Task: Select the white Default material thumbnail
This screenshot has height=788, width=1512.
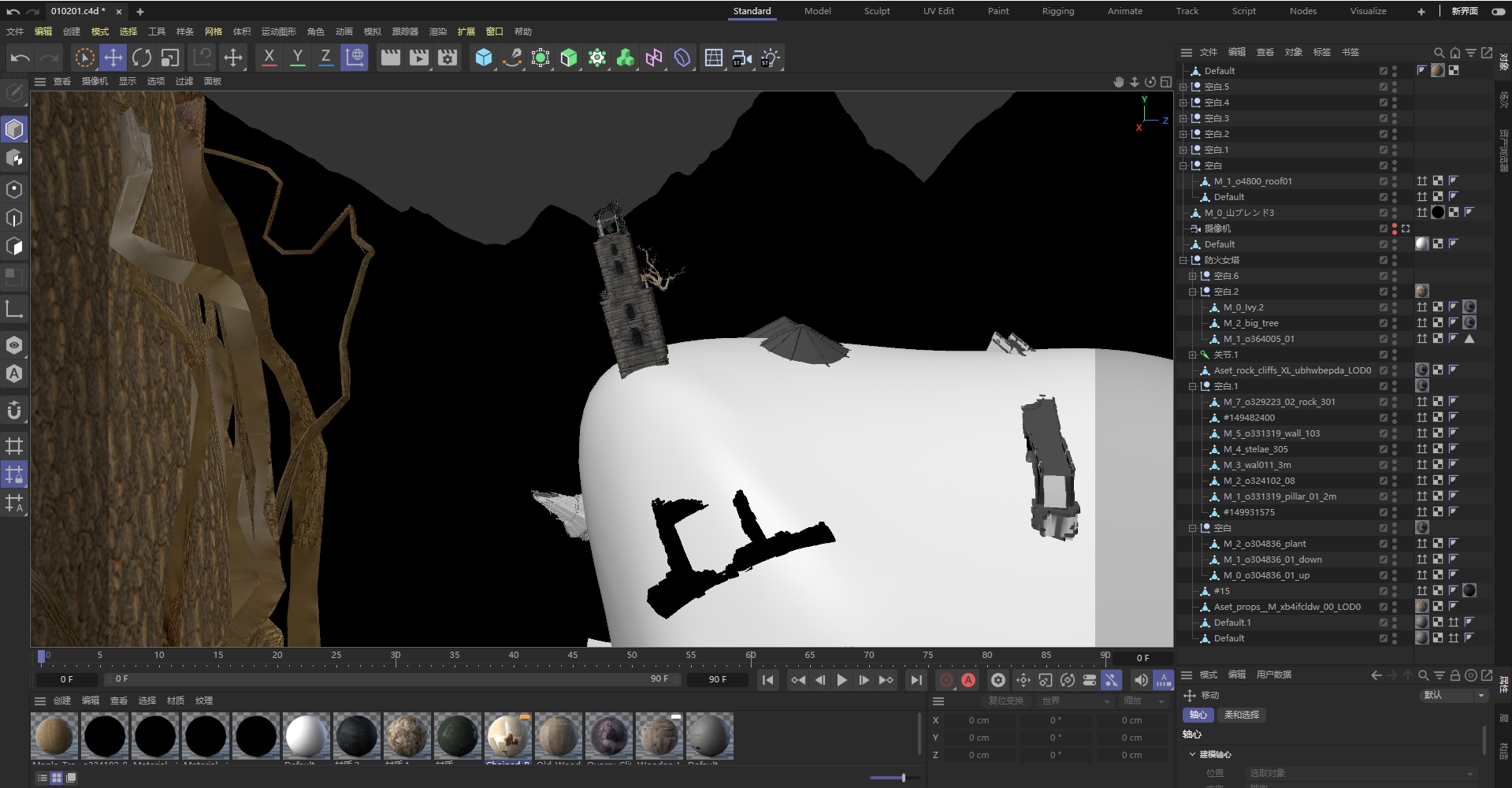Action: pyautogui.click(x=306, y=736)
